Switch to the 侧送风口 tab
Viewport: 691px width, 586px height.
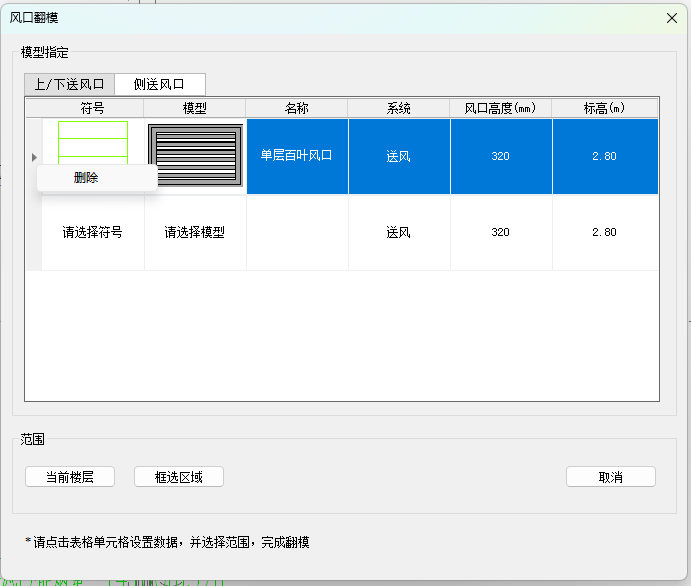point(160,84)
